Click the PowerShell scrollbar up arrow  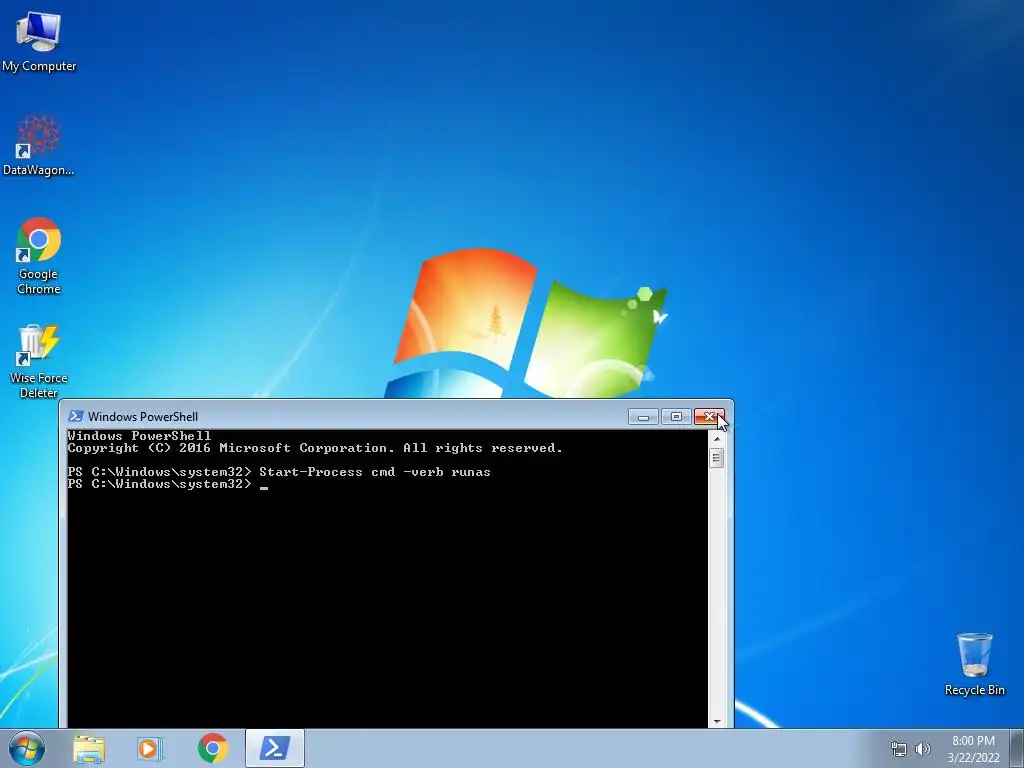coord(717,439)
